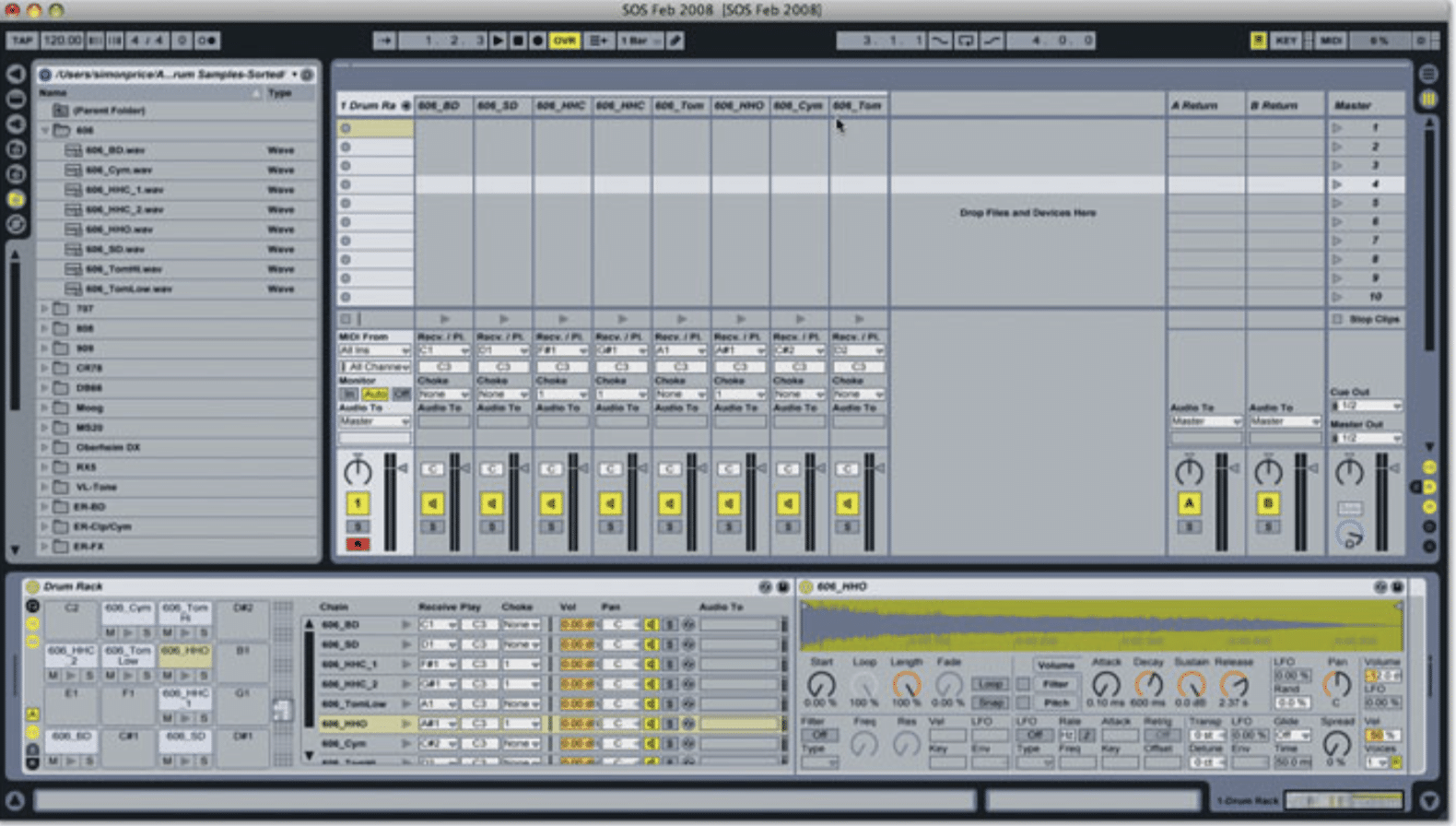The image size is (1456, 826).
Task: Open the 1 Bar quantization dropdown
Action: [640, 41]
